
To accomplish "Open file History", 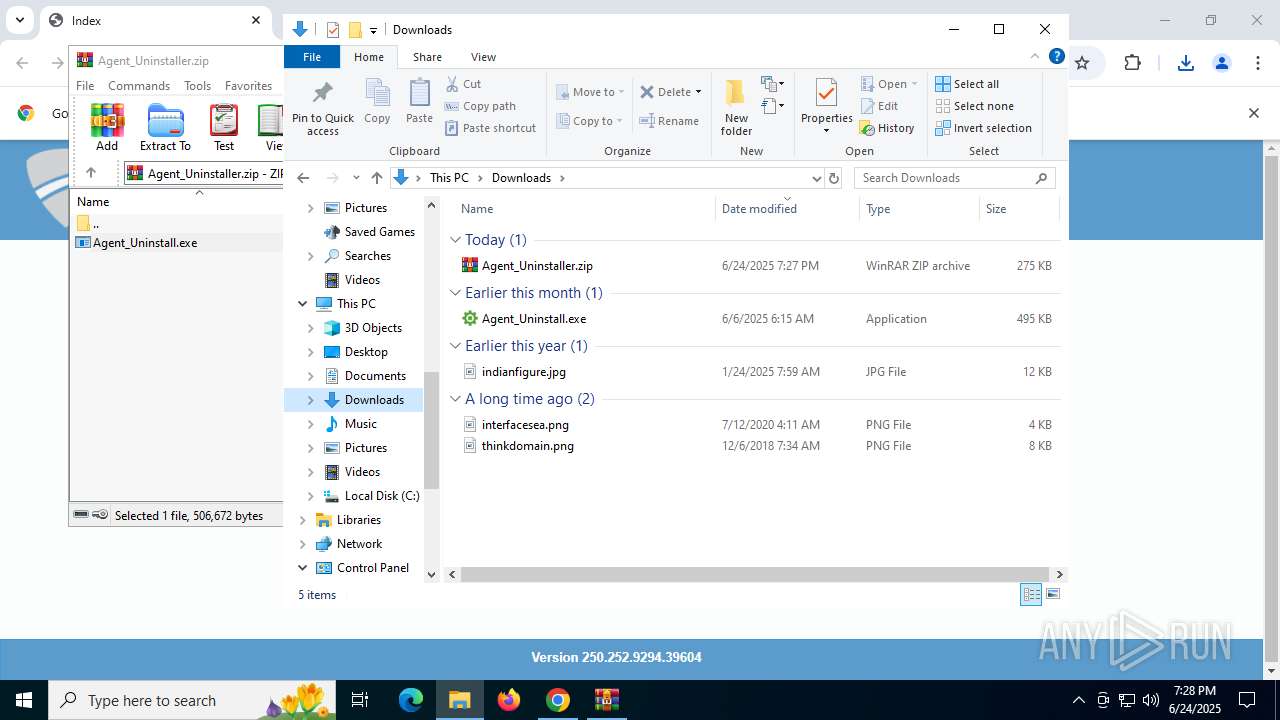I will pos(887,128).
